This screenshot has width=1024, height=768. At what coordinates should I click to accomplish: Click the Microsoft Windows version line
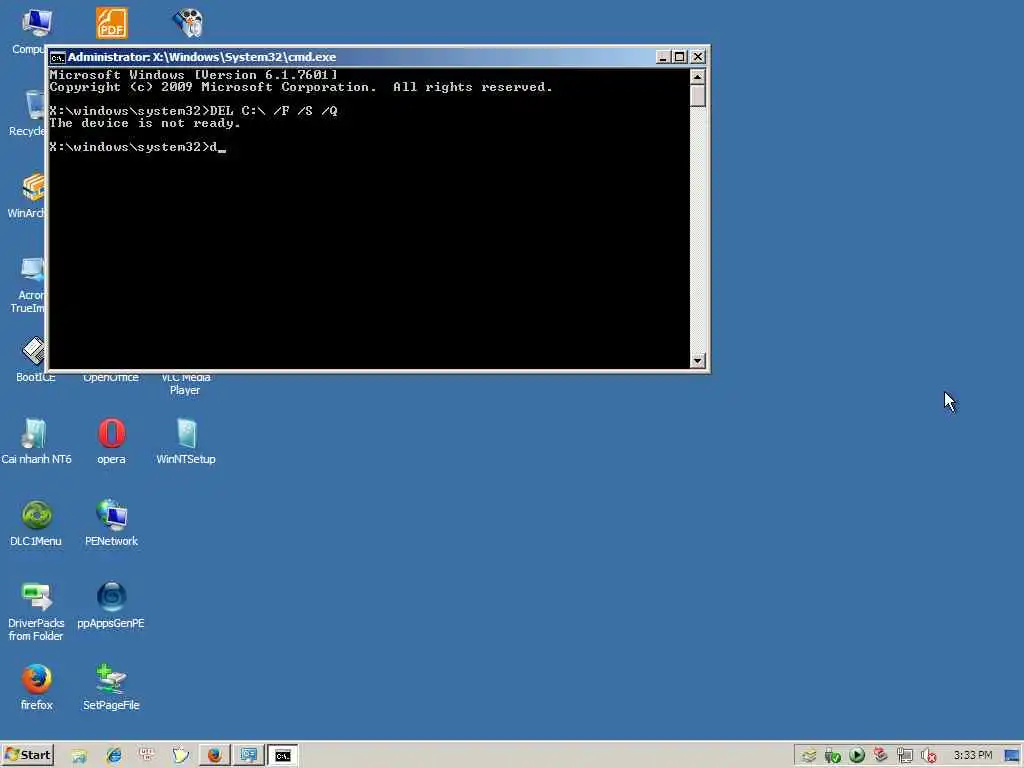click(194, 75)
